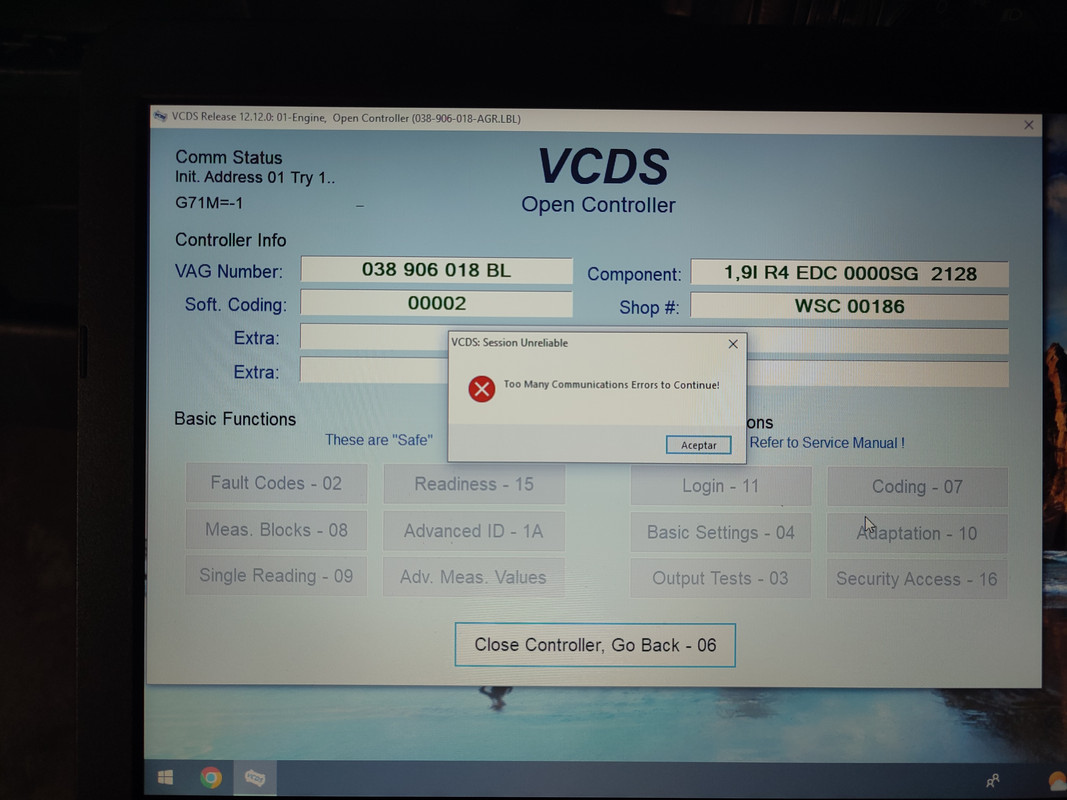The height and width of the screenshot is (800, 1067).
Task: Click the 'Refer to Service Manual !' text
Action: [827, 443]
